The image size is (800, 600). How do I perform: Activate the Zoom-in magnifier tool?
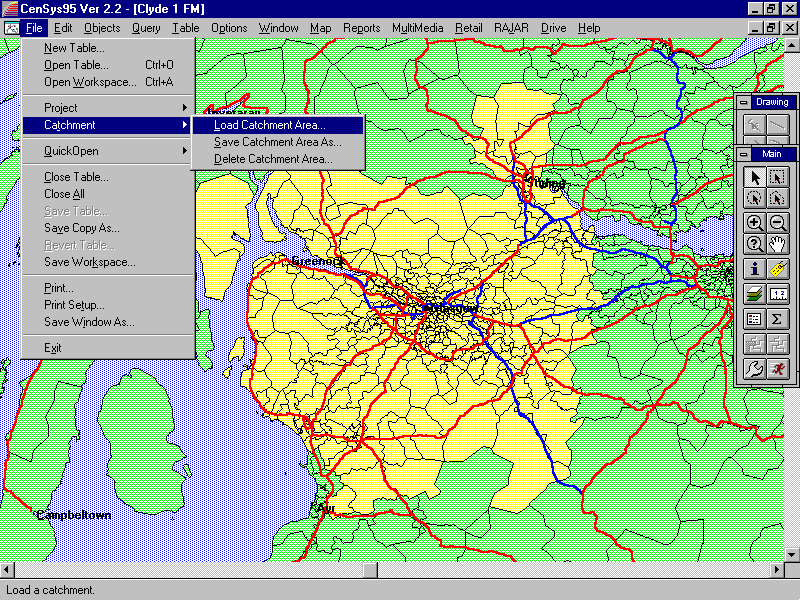pos(755,223)
